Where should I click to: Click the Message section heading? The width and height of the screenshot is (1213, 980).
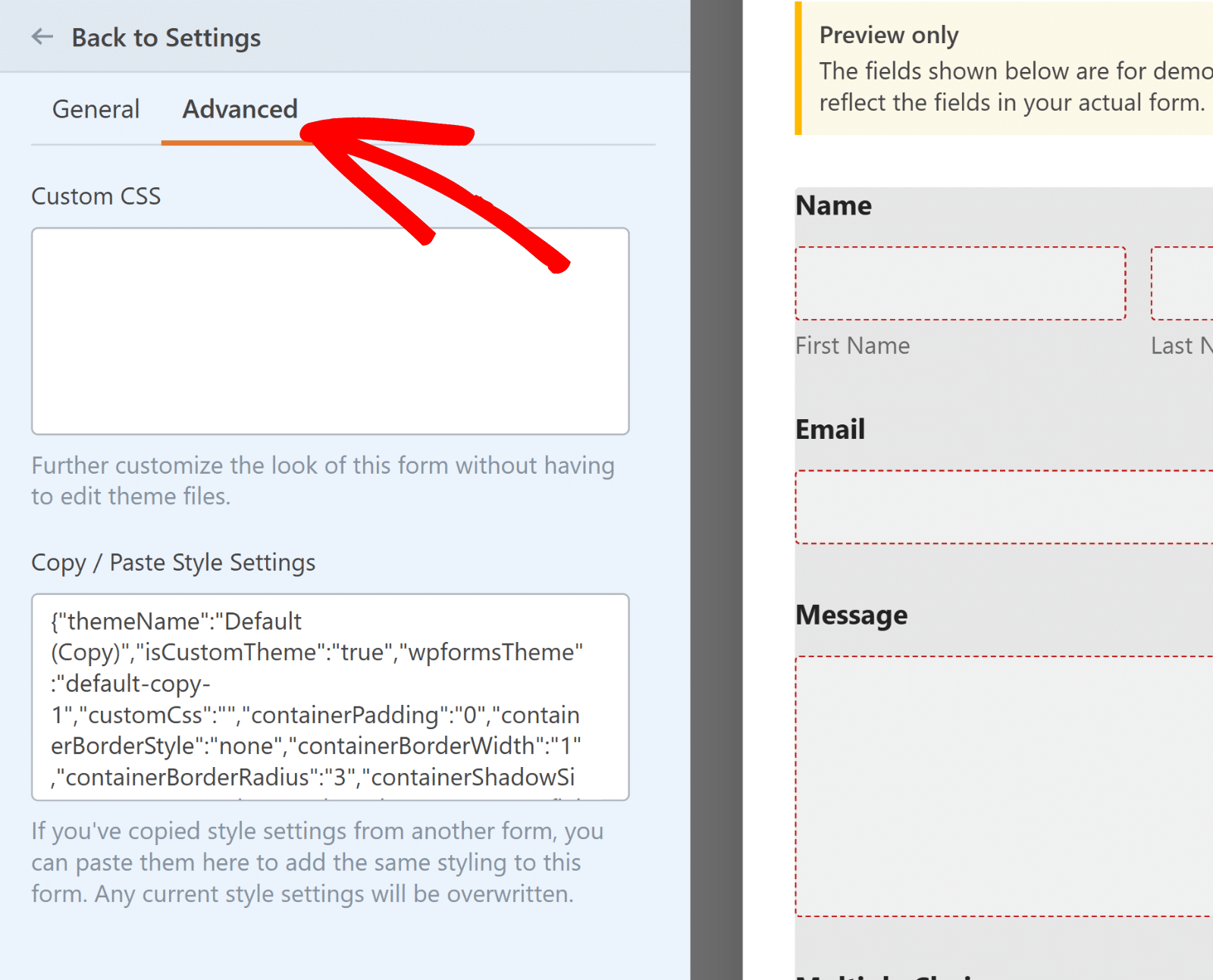(x=851, y=615)
